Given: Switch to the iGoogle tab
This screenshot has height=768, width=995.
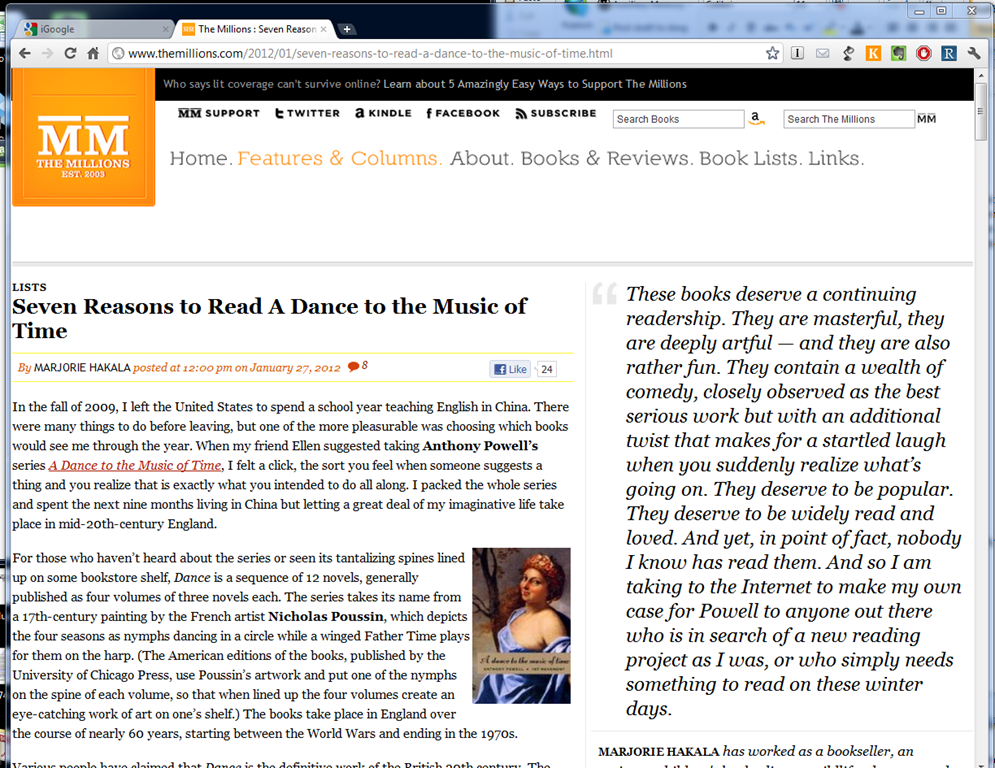Looking at the screenshot, I should click(85, 29).
